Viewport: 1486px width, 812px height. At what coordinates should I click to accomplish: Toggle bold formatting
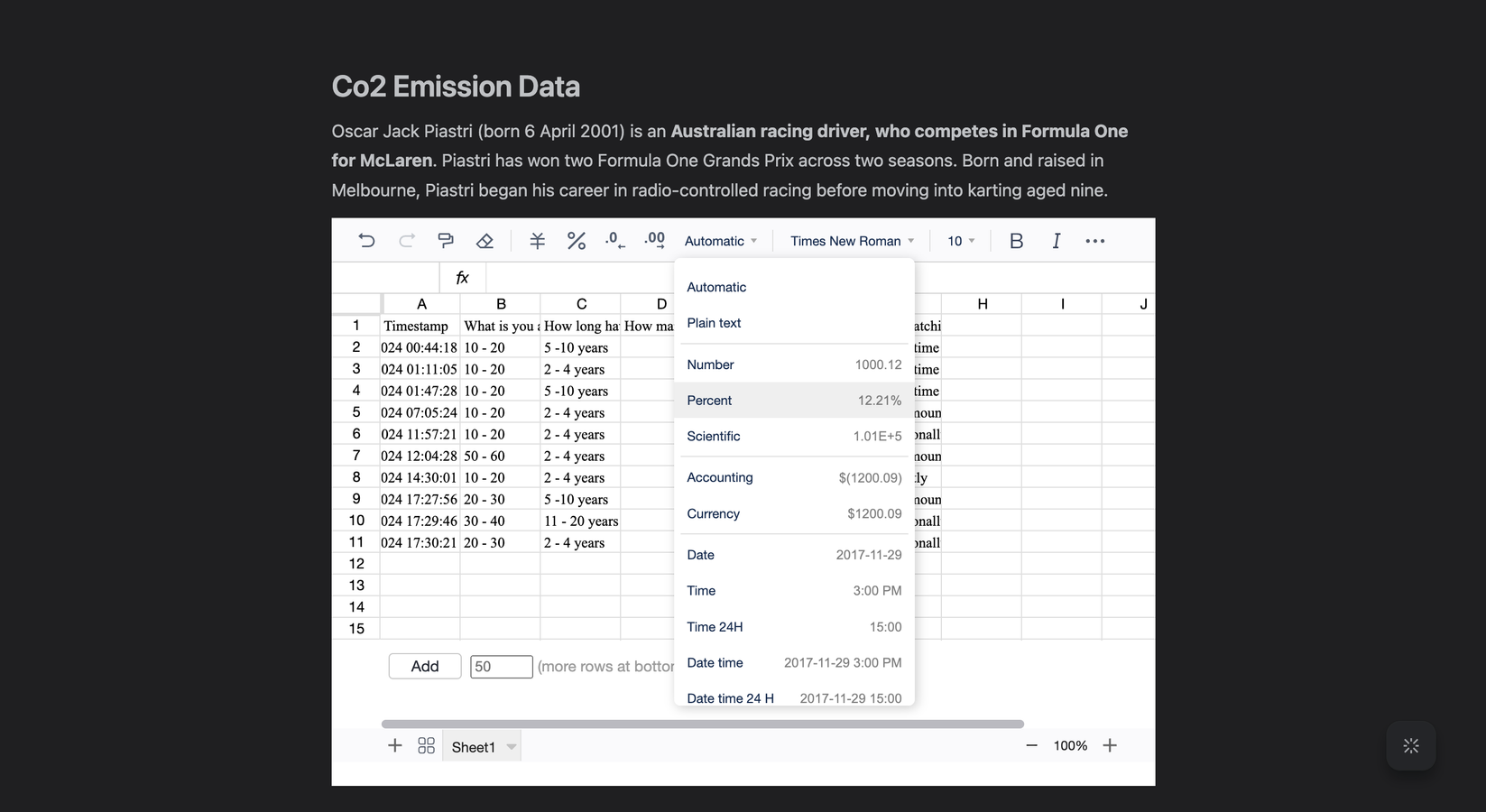pyautogui.click(x=1016, y=241)
